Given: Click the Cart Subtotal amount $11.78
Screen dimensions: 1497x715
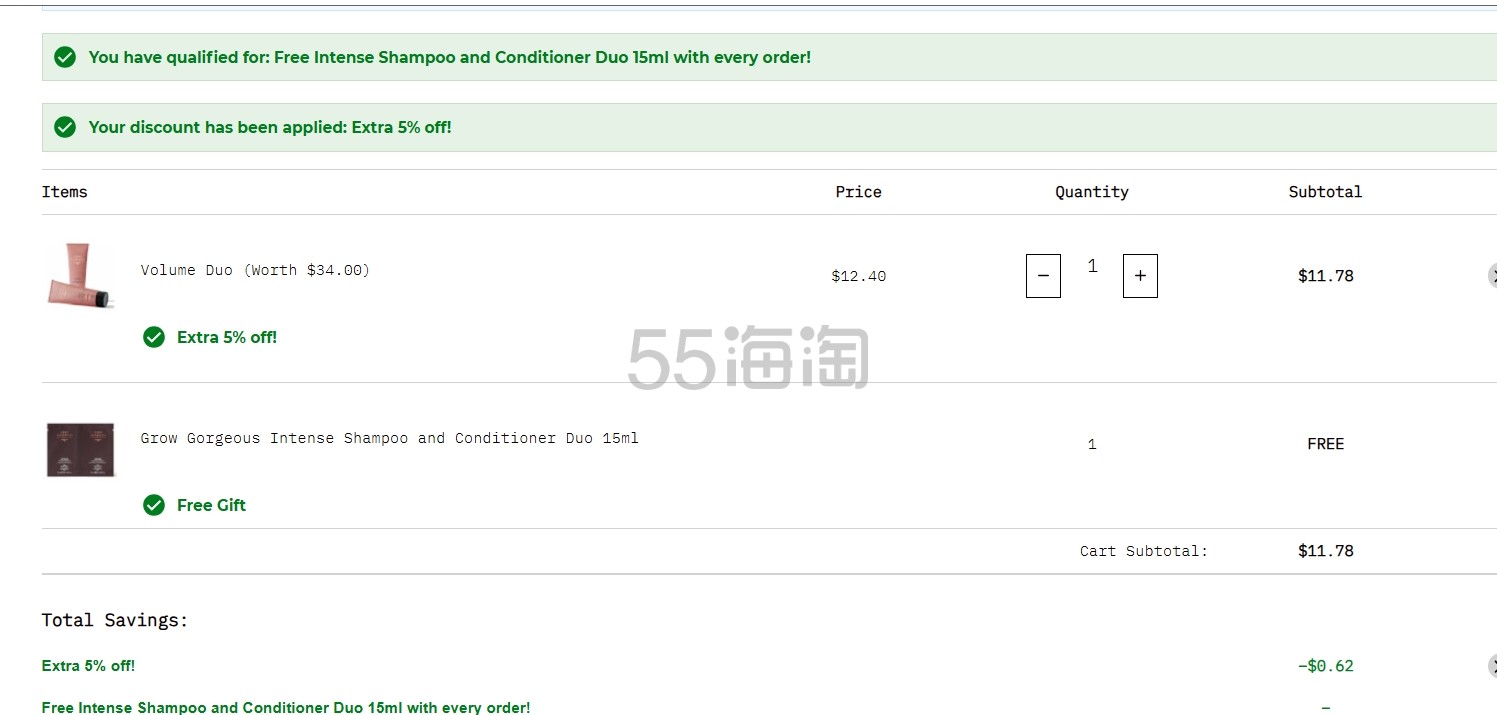Looking at the screenshot, I should (1326, 551).
